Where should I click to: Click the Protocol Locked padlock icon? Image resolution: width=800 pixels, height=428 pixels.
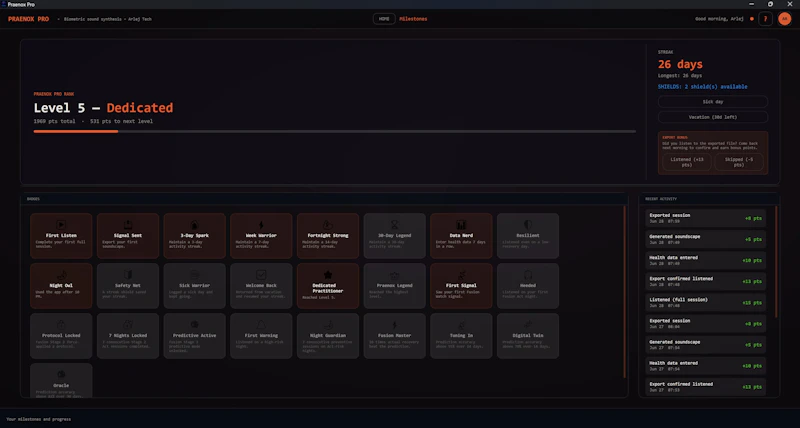pyautogui.click(x=61, y=324)
